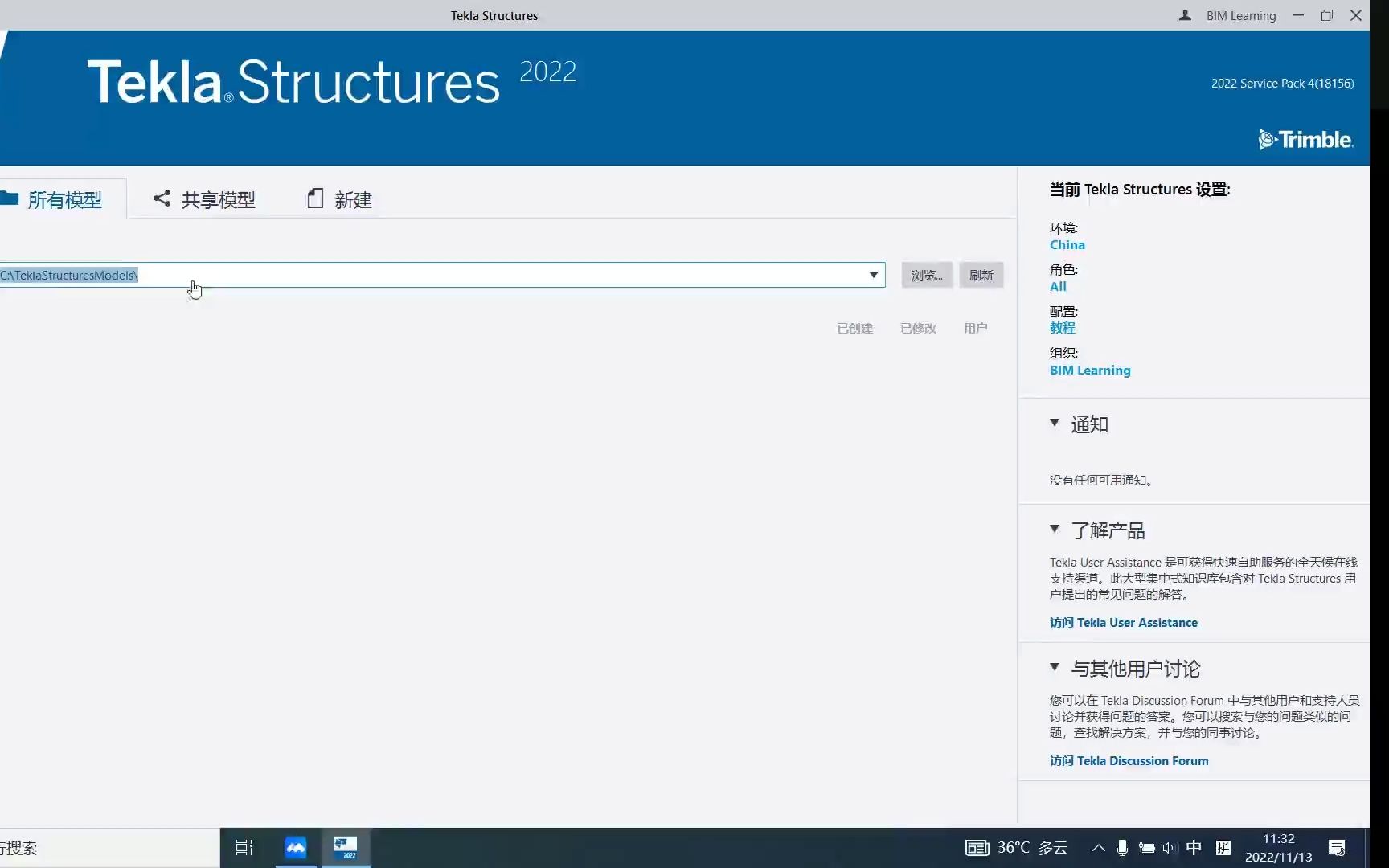Open the model folder dropdown list
The image size is (1389, 868).
pos(873,275)
